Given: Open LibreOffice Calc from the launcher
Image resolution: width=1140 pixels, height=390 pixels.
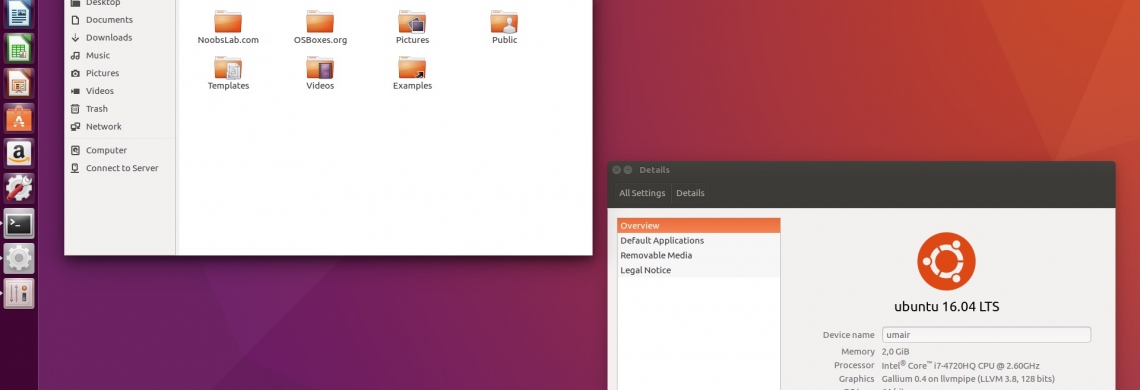Looking at the screenshot, I should coord(19,49).
